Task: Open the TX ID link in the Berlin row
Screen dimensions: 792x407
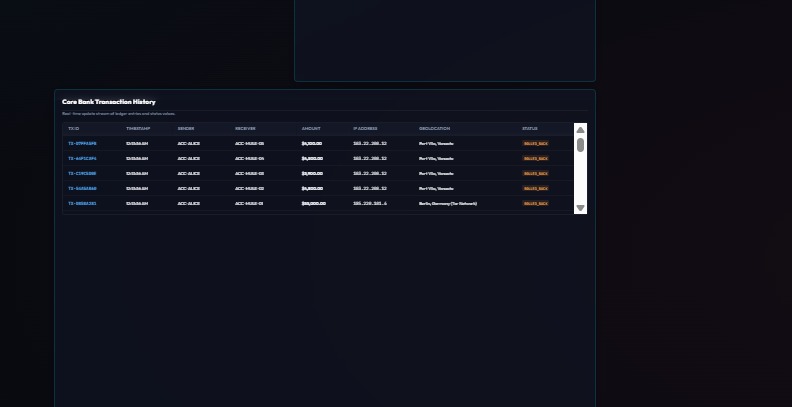Action: [82, 204]
